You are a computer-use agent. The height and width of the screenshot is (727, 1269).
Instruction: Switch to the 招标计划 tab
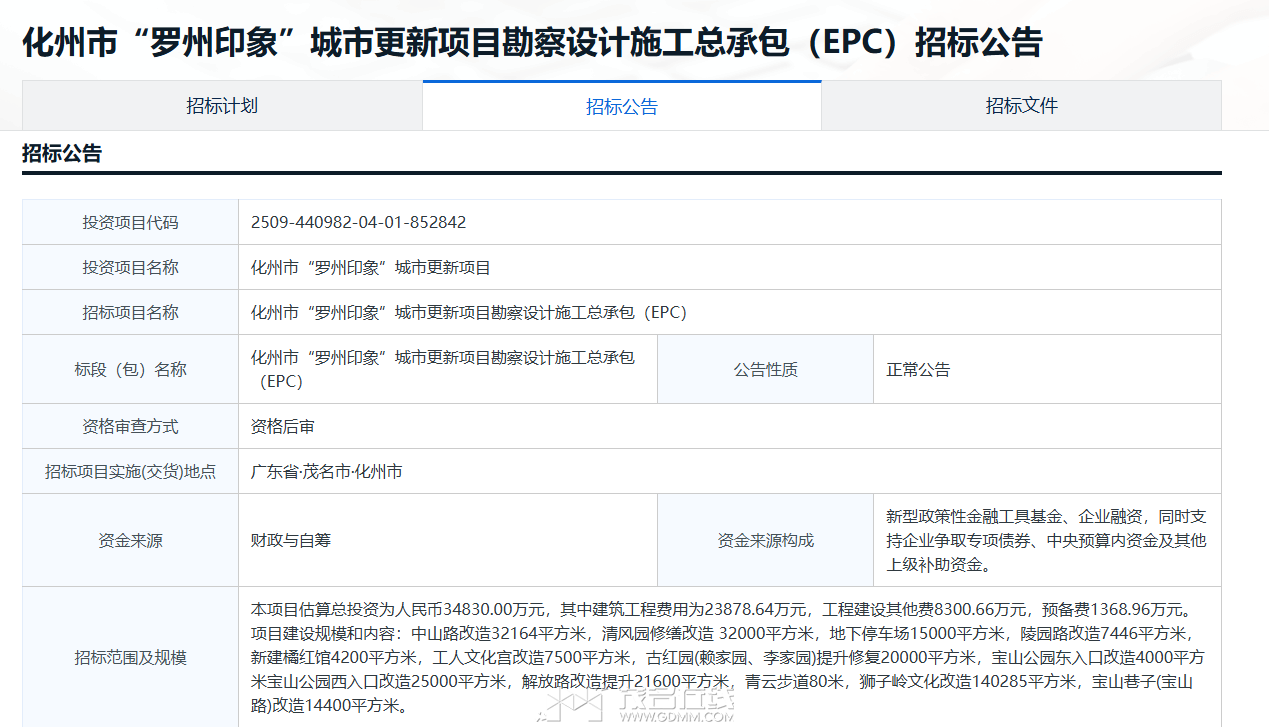222,106
